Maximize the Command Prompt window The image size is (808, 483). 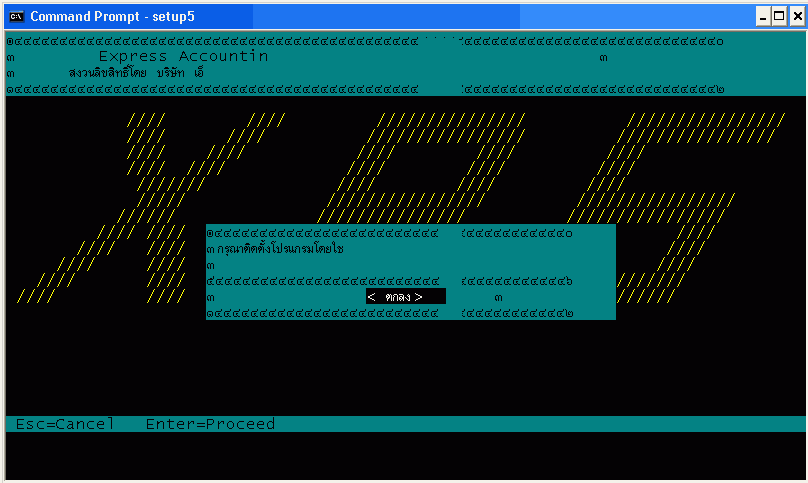pyautogui.click(x=779, y=16)
